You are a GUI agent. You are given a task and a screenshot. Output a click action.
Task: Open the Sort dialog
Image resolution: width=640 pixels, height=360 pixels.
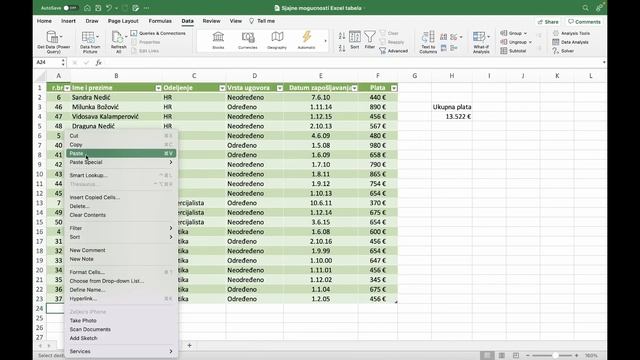355,40
